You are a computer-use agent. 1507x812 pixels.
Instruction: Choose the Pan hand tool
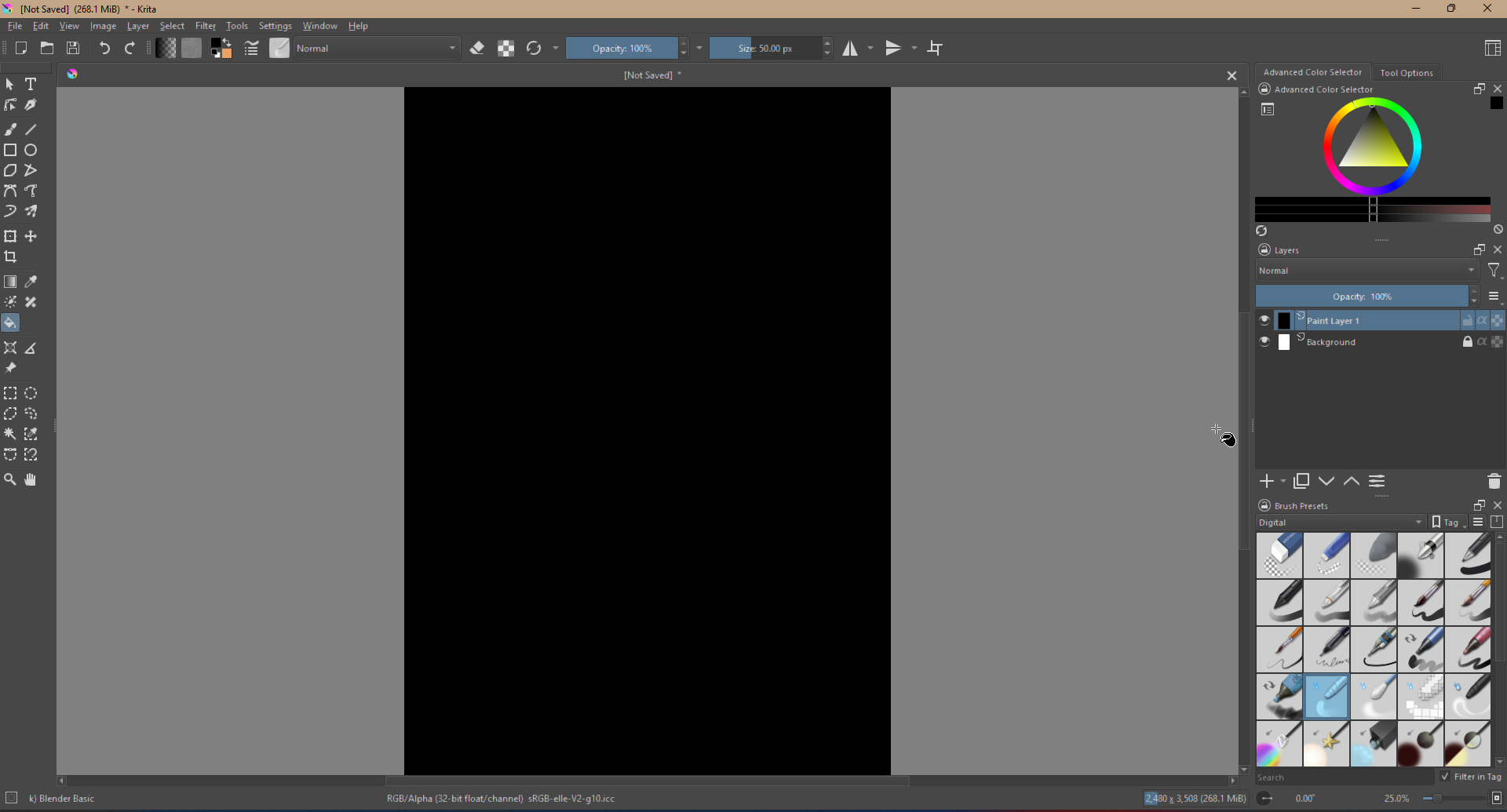(31, 479)
